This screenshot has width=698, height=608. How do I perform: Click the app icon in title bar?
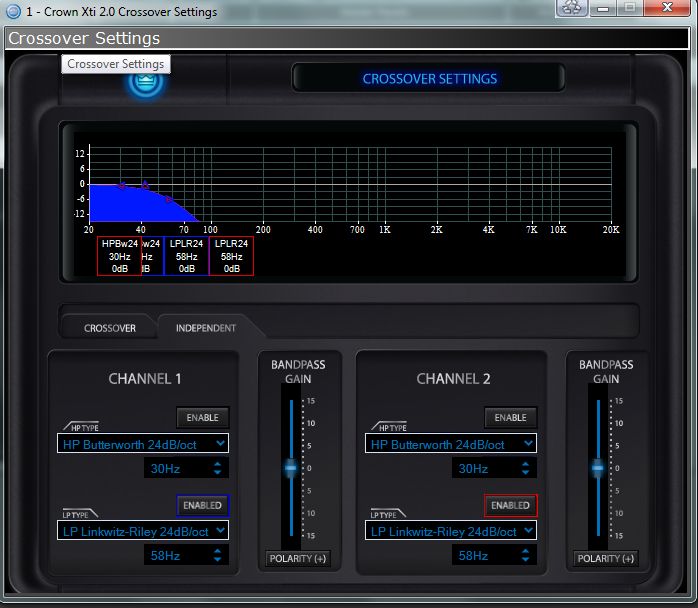[x=13, y=12]
